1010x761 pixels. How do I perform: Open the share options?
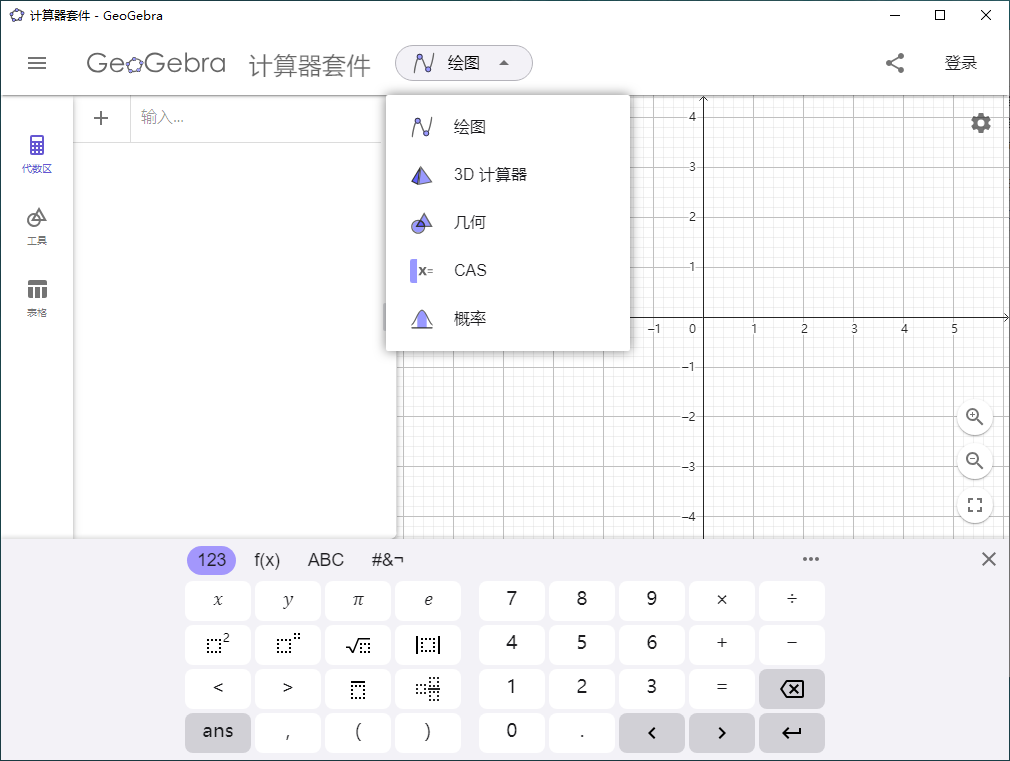(x=895, y=62)
